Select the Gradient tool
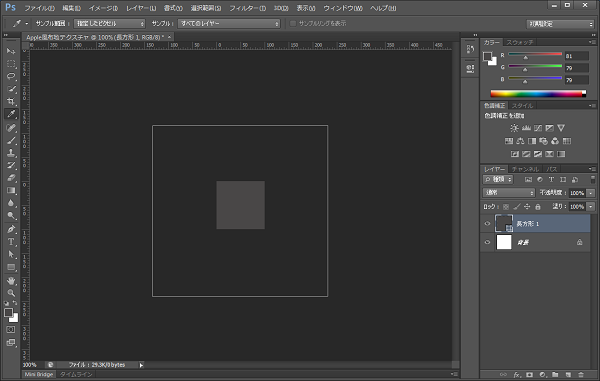This screenshot has height=381, width=600. 11,190
